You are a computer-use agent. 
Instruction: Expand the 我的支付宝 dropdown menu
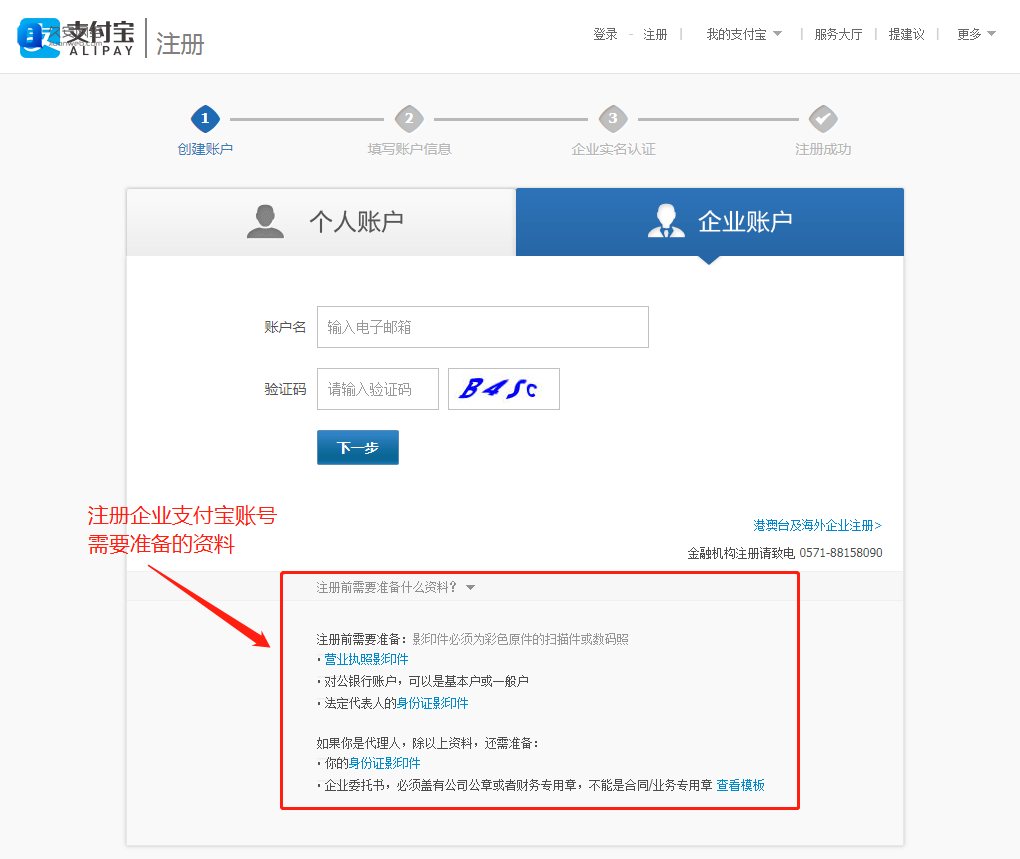744,34
